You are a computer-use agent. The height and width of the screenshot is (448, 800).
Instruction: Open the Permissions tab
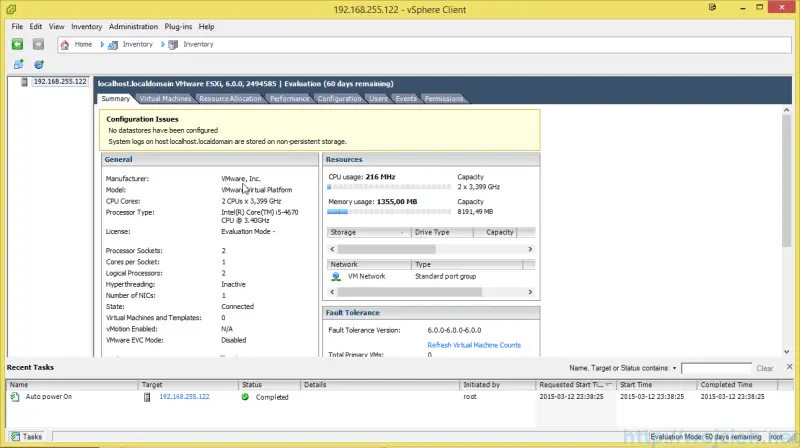(444, 98)
